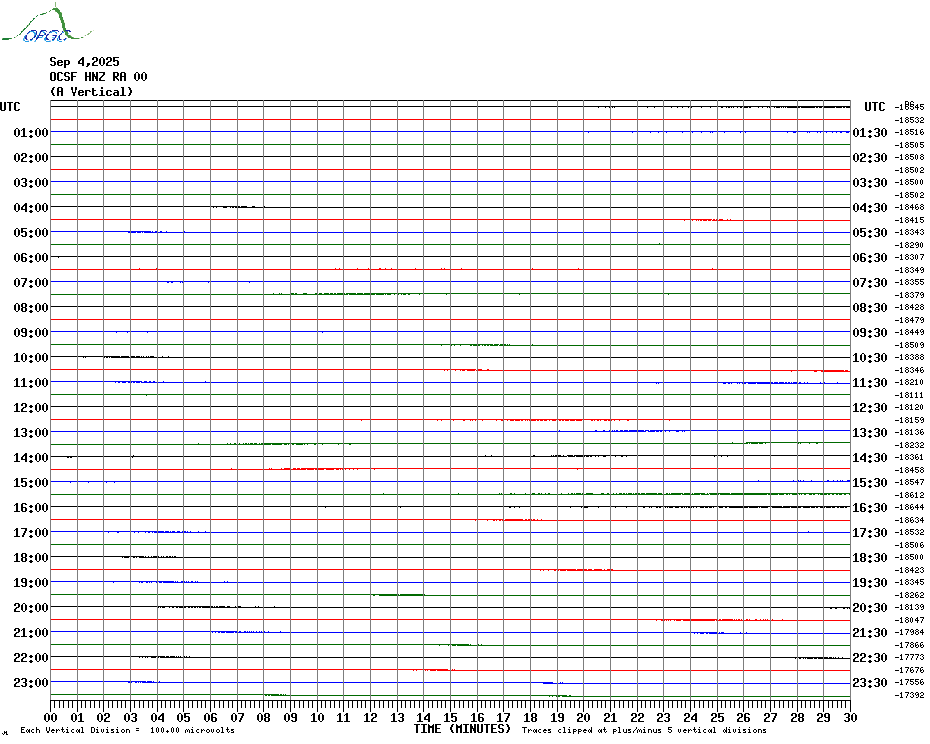Click the 11:30 half-hour label
The width and height of the screenshot is (930, 744).
[x=870, y=383]
